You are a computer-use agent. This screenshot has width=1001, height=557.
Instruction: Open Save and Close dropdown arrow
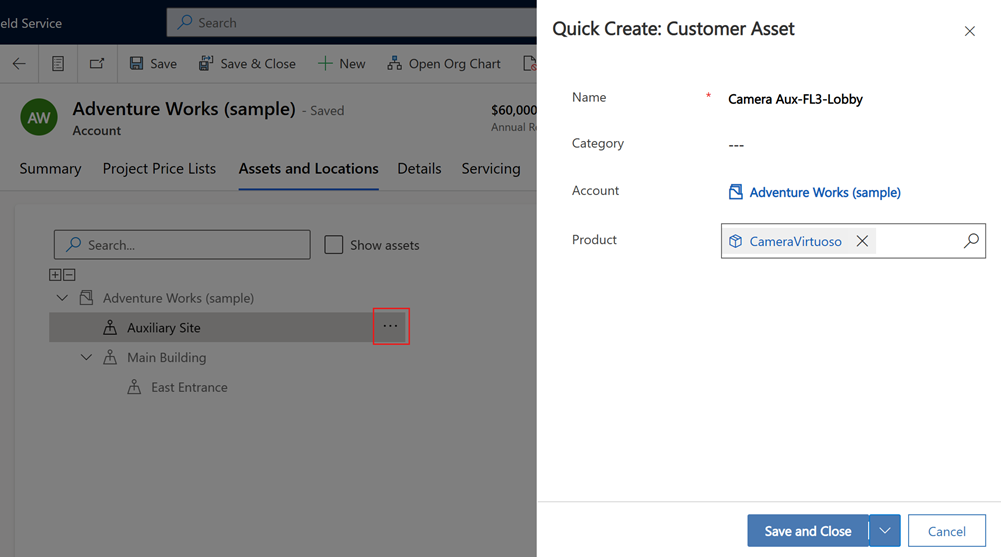(885, 531)
